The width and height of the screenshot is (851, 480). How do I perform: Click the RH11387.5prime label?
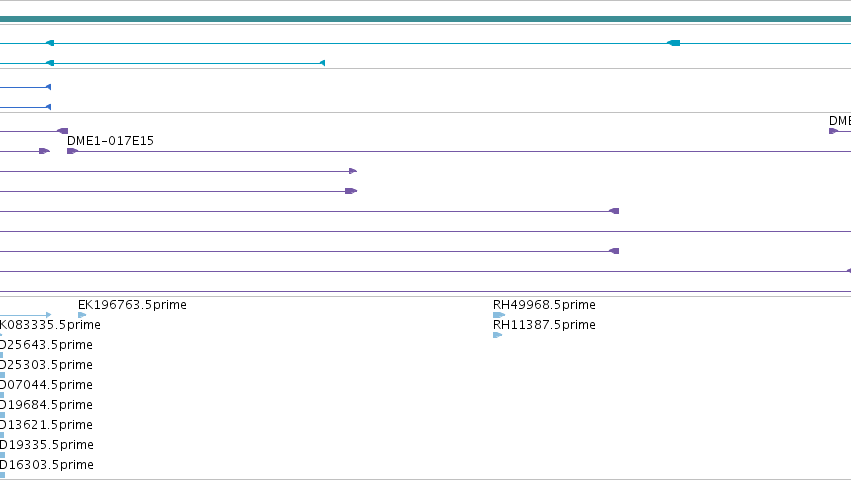click(x=544, y=325)
